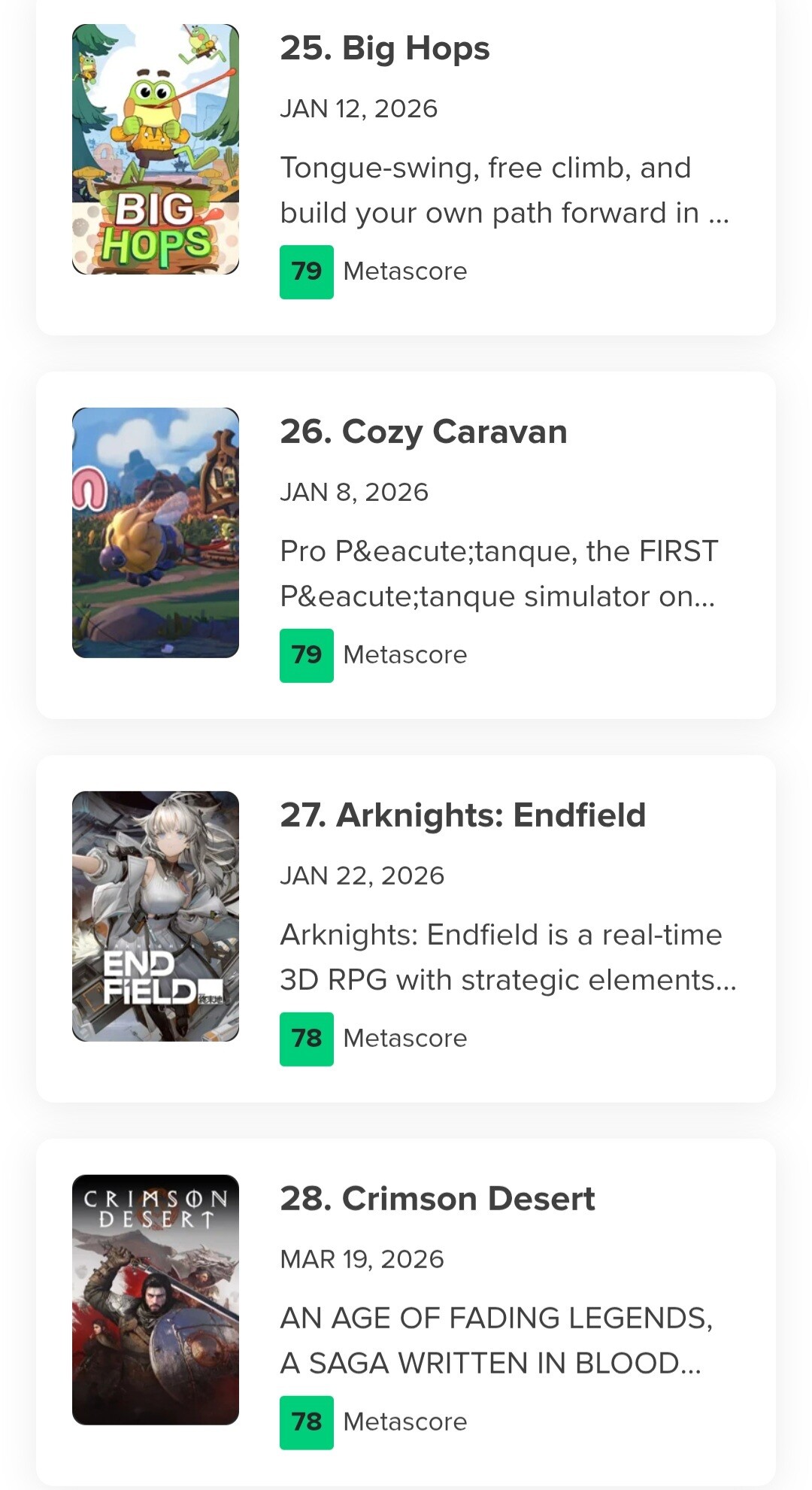Select the 'AN AGE OF FADING LEGENDS' blurb
The width and height of the screenshot is (812, 1490).
click(496, 1341)
